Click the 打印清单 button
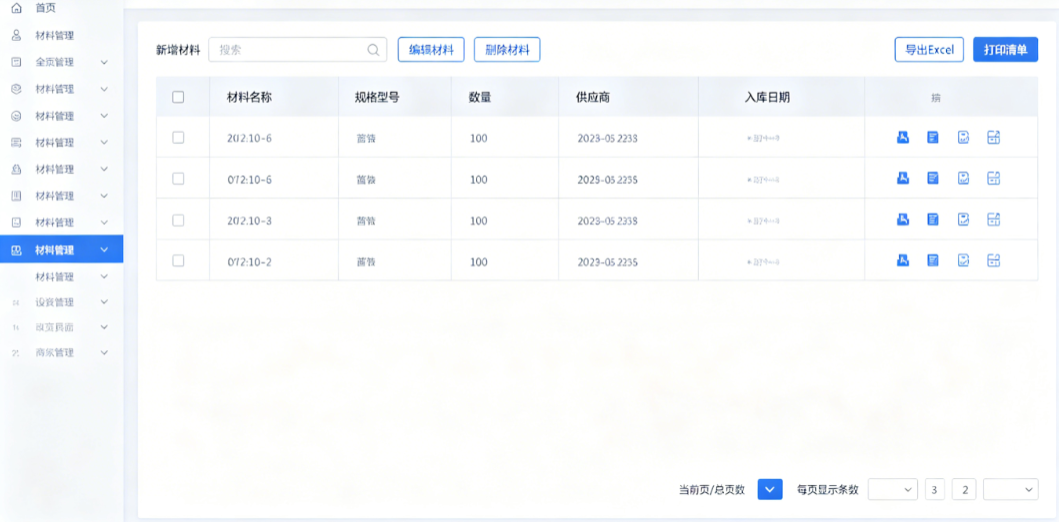 coord(1006,50)
